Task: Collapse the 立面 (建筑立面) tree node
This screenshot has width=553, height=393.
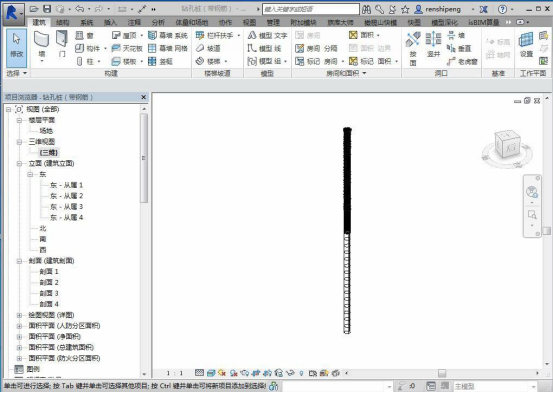Action: 19,163
